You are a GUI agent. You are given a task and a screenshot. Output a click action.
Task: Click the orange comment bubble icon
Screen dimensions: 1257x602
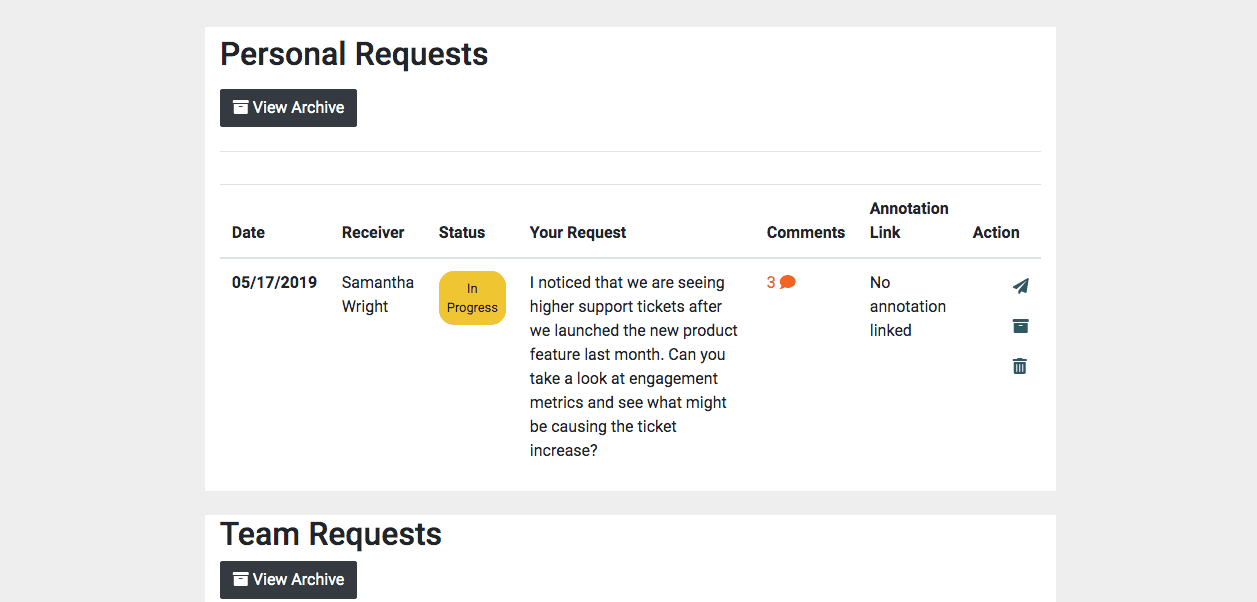[x=788, y=283]
